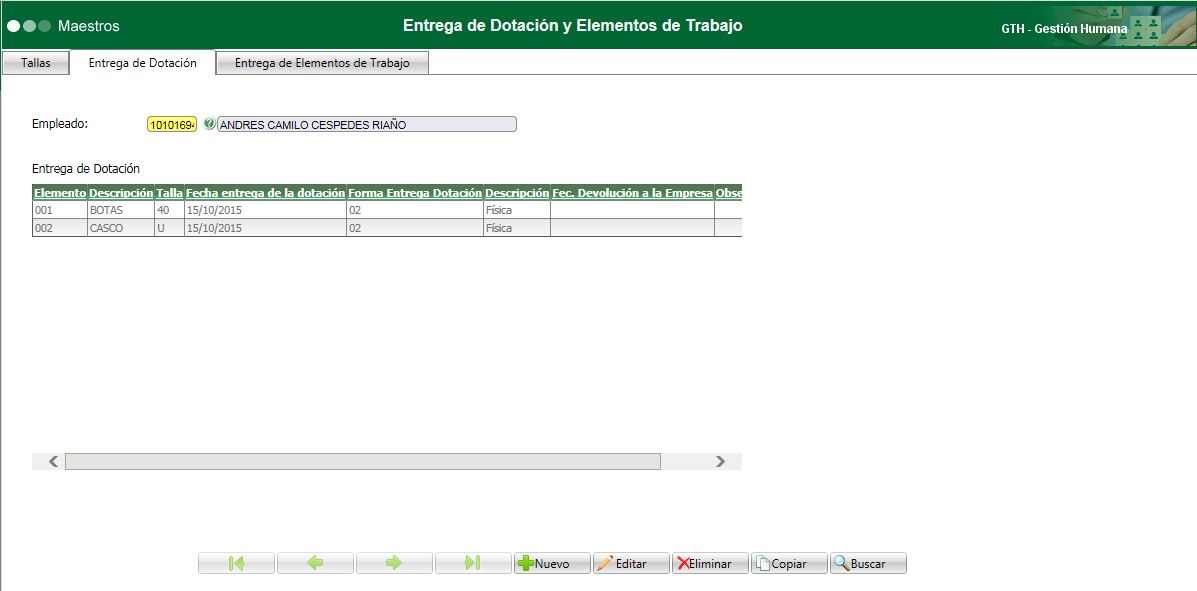This screenshot has width=1197, height=591.
Task: Go to previous record arrow
Action: click(315, 564)
